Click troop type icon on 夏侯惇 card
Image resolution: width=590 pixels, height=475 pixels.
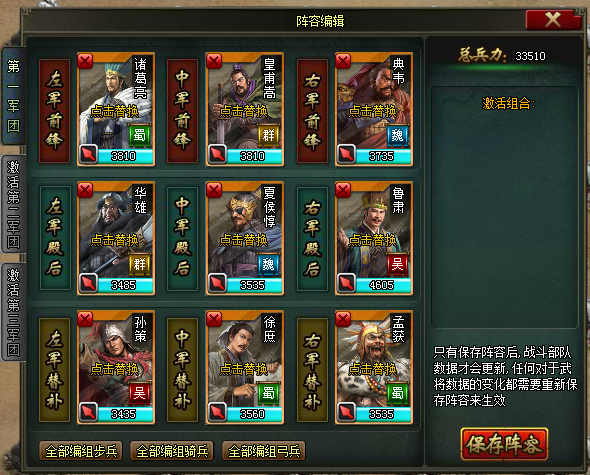(217, 283)
